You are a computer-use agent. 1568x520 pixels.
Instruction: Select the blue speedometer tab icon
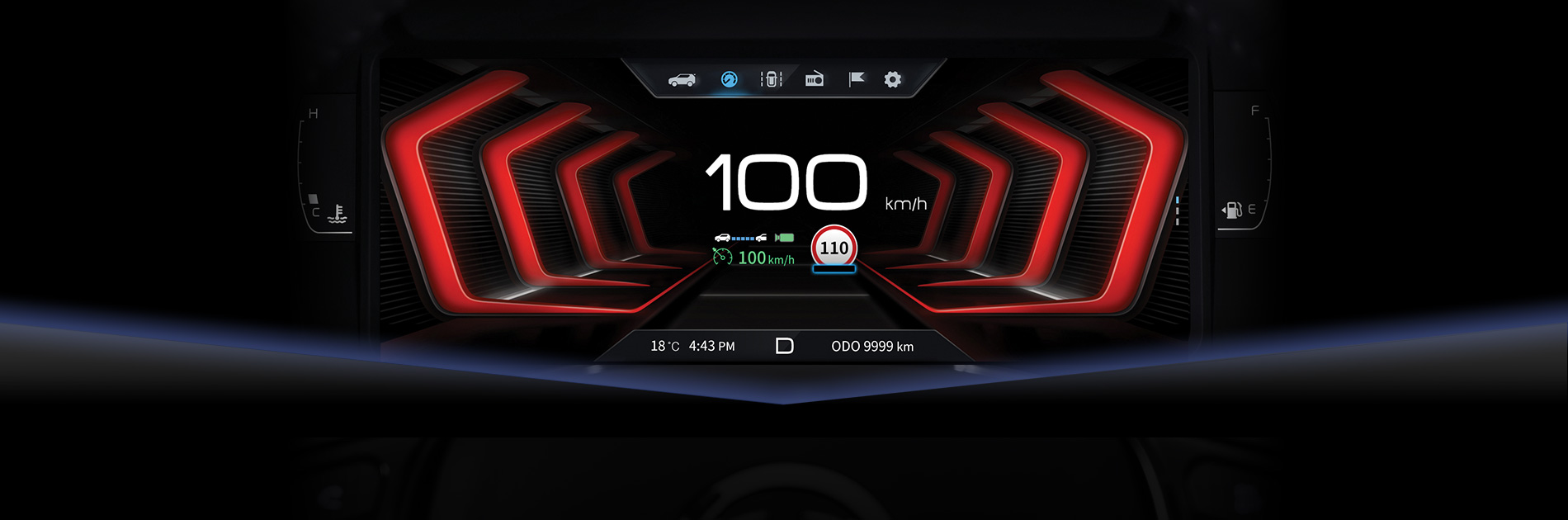(729, 79)
